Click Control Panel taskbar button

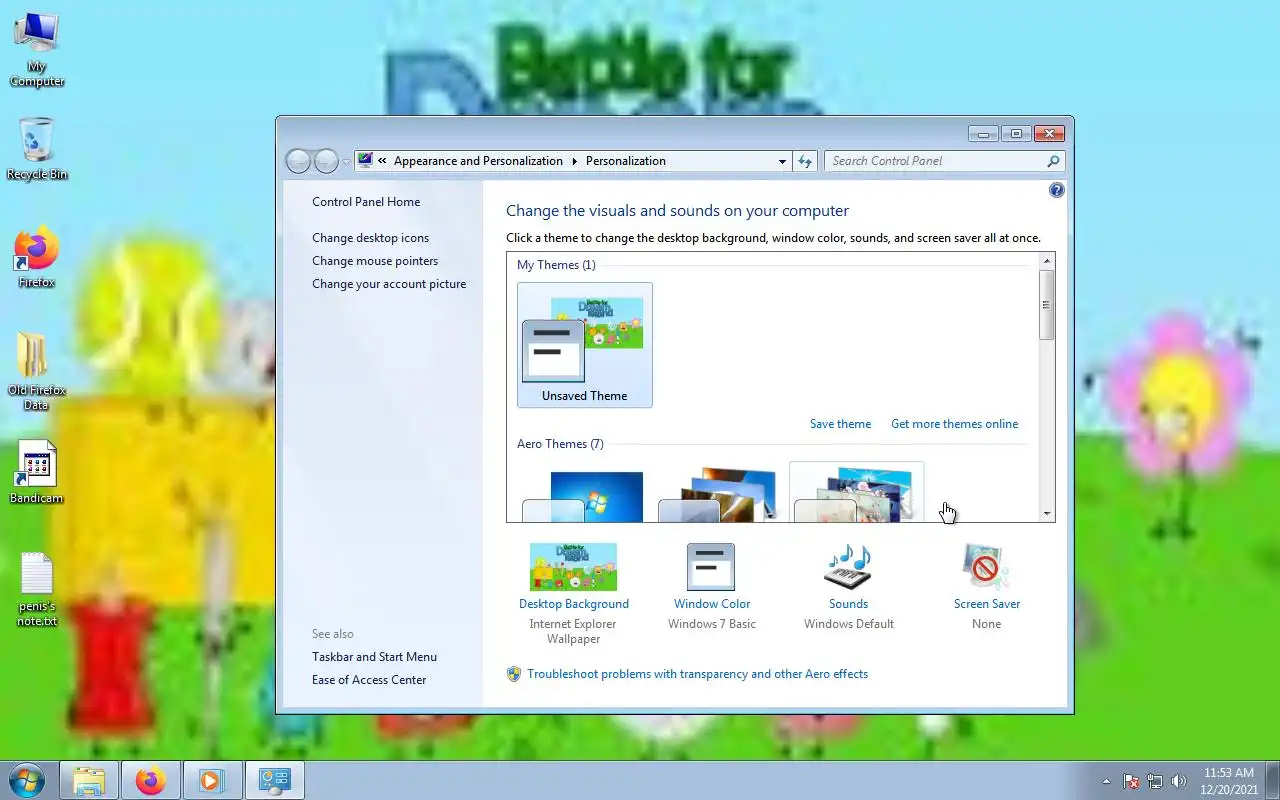click(274, 780)
